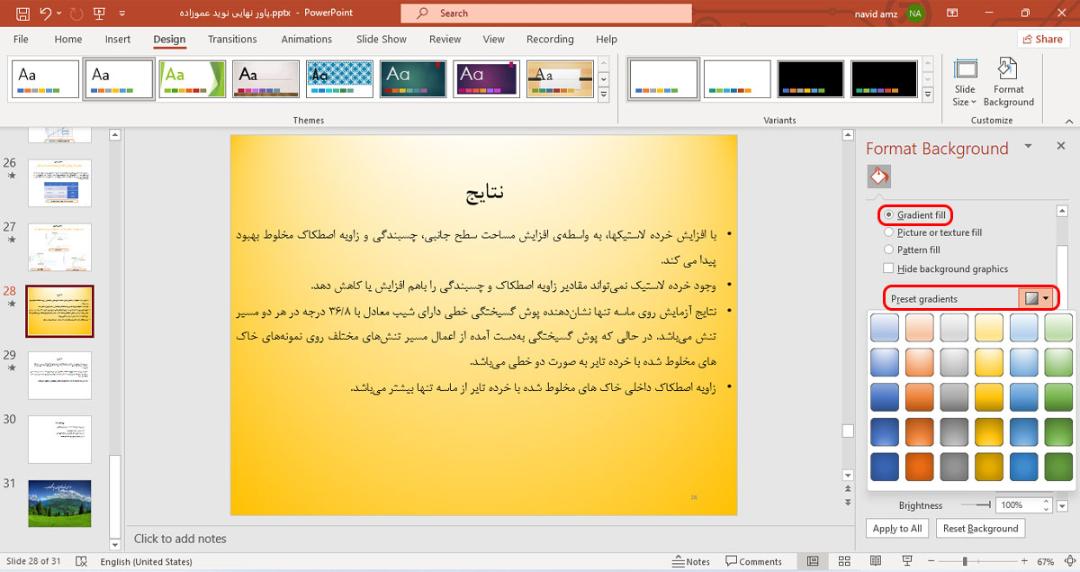Select the Pattern fill option
This screenshot has width=1080, height=572.
(912, 249)
